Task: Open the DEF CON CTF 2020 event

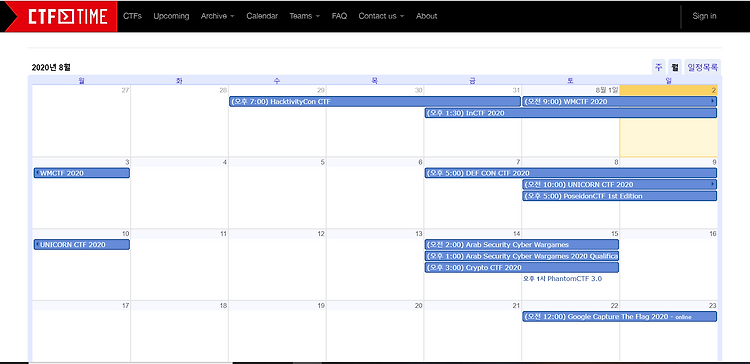Action: (x=571, y=173)
